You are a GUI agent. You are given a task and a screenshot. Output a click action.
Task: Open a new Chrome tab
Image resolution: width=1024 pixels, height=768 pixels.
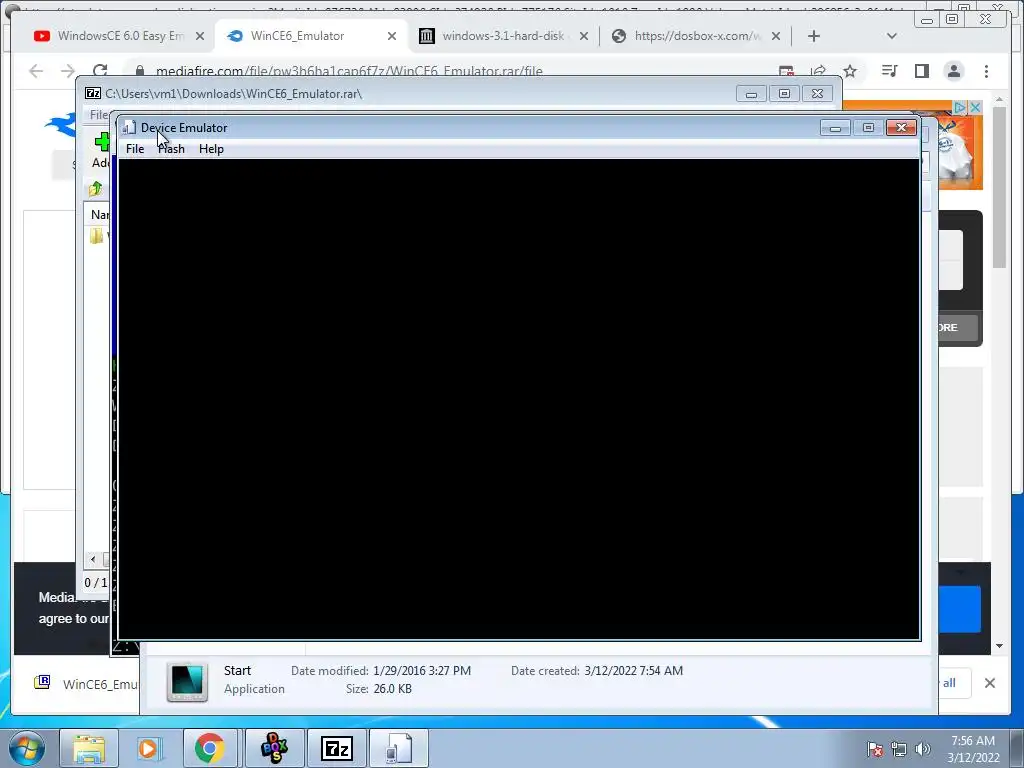pos(814,36)
